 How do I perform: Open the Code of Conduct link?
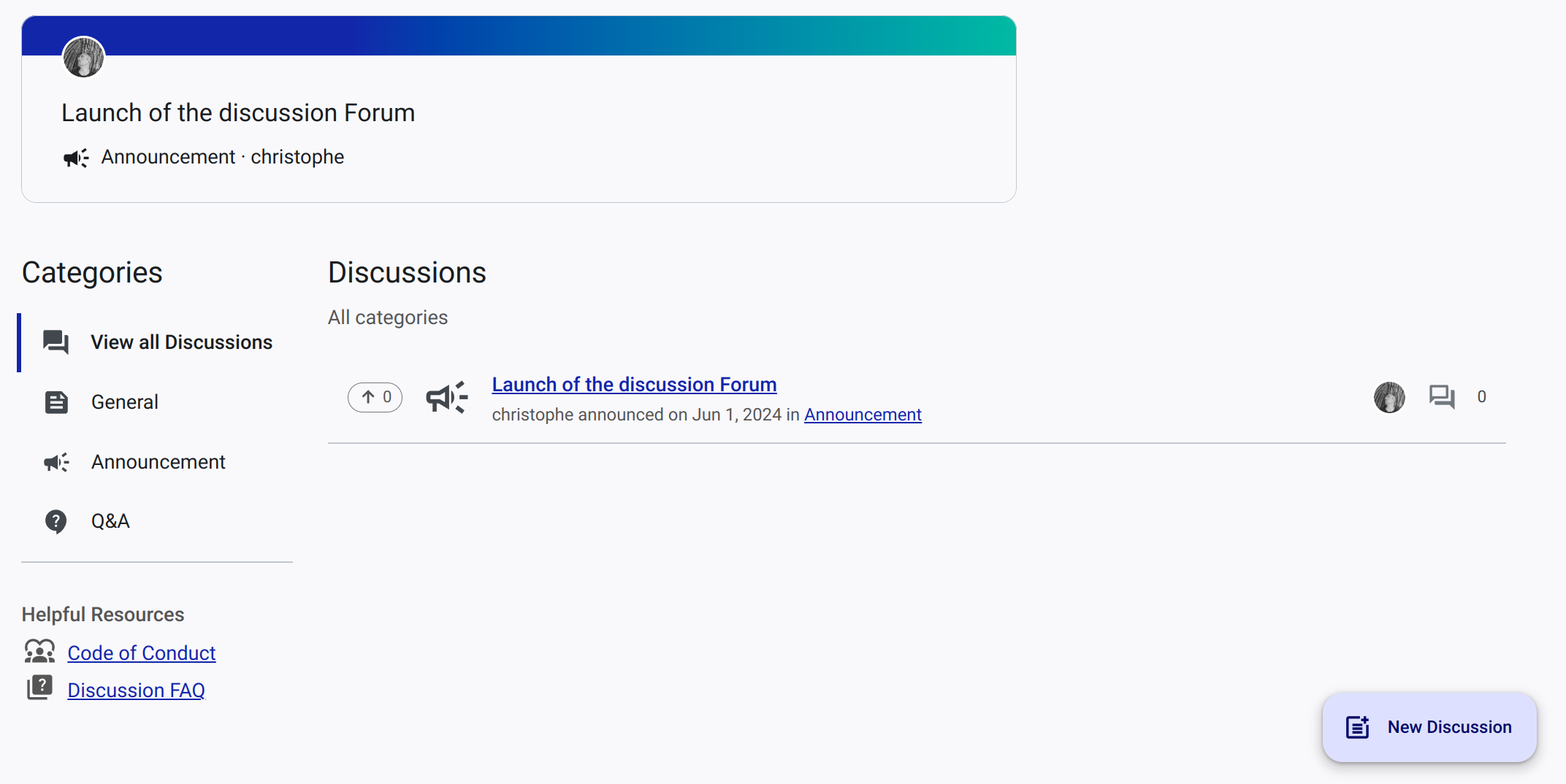pos(142,653)
